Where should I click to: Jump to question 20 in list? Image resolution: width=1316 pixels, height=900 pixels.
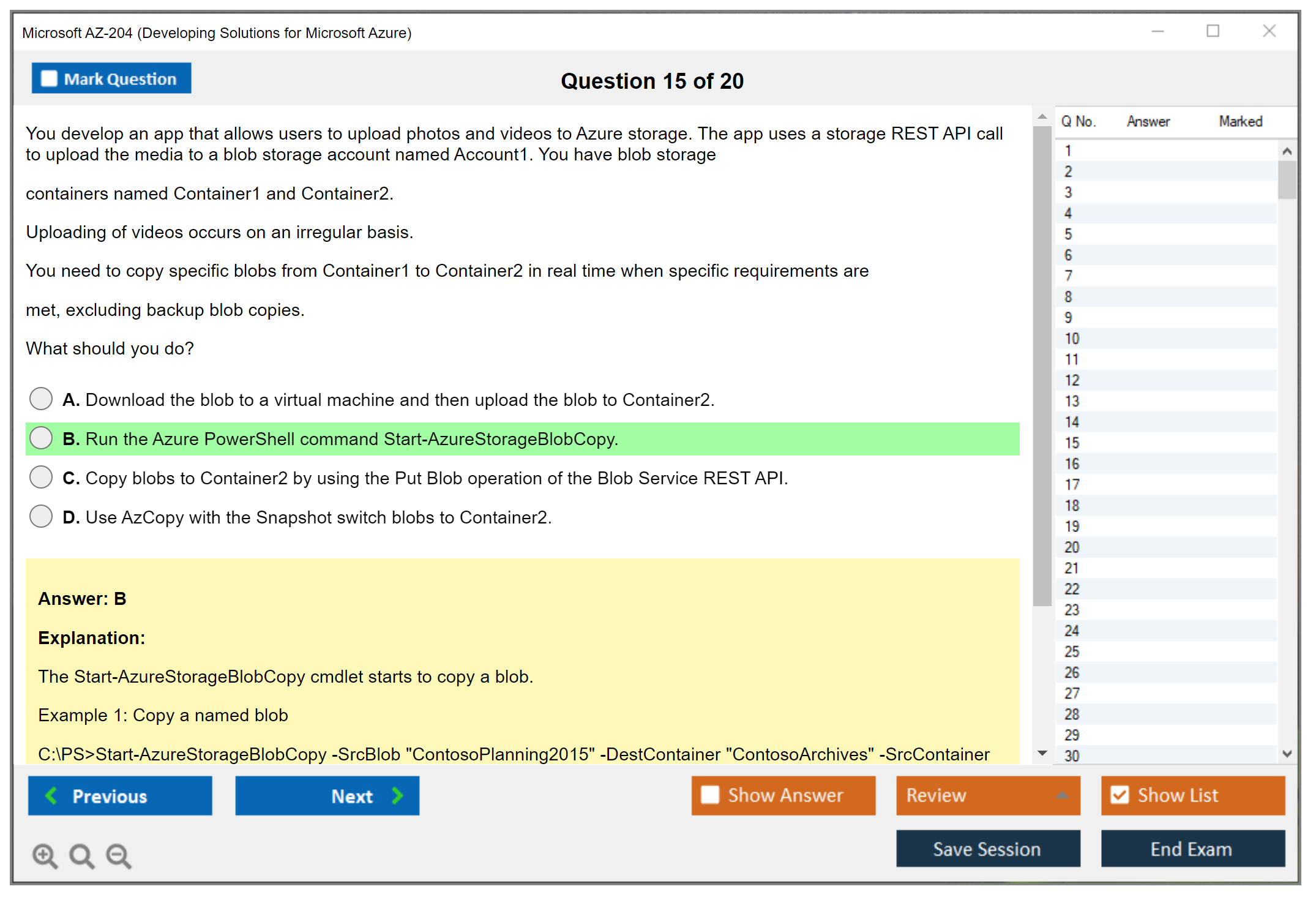[1072, 547]
